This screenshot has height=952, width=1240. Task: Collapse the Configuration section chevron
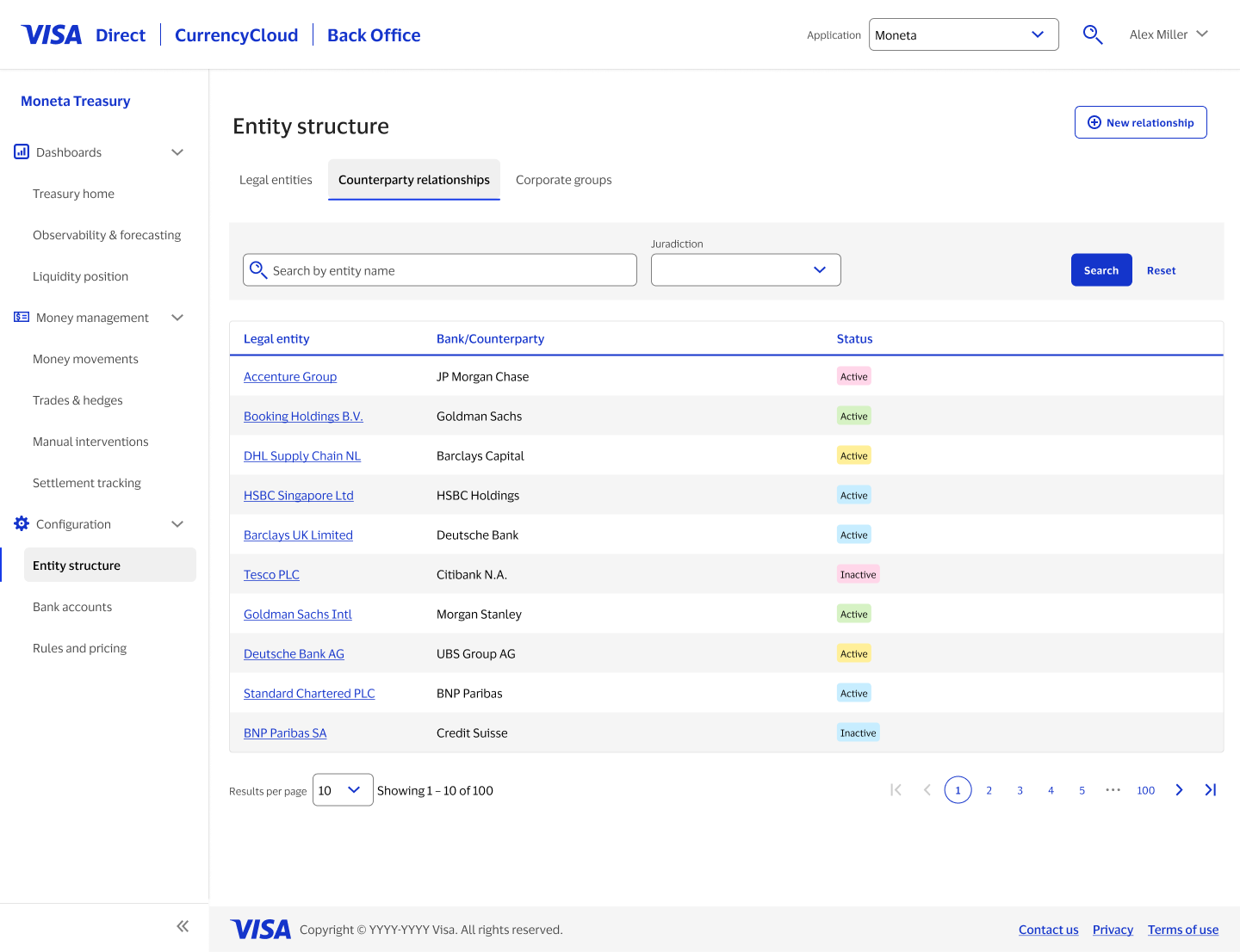pyautogui.click(x=177, y=524)
